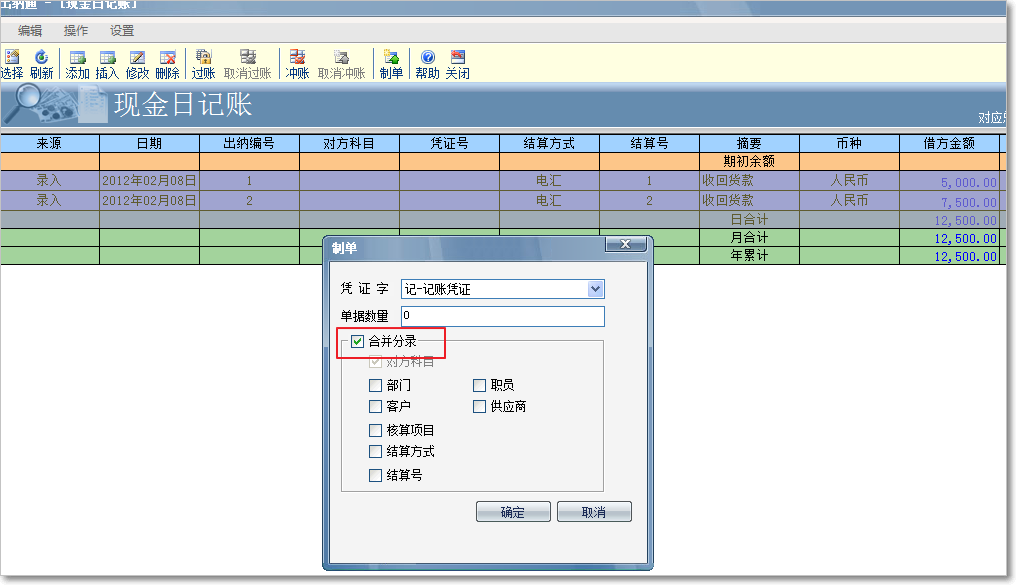Tick the 供应商 checkbox

pyautogui.click(x=480, y=407)
